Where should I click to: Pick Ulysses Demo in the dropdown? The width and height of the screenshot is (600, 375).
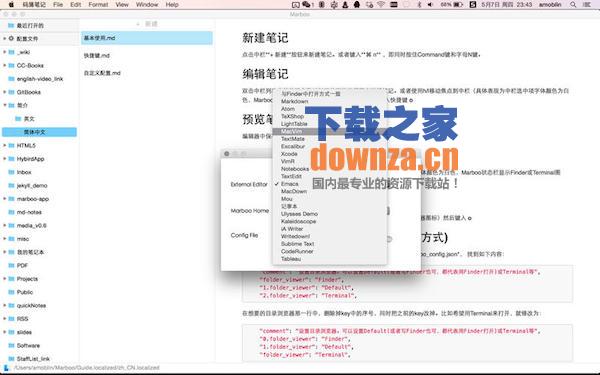299,214
